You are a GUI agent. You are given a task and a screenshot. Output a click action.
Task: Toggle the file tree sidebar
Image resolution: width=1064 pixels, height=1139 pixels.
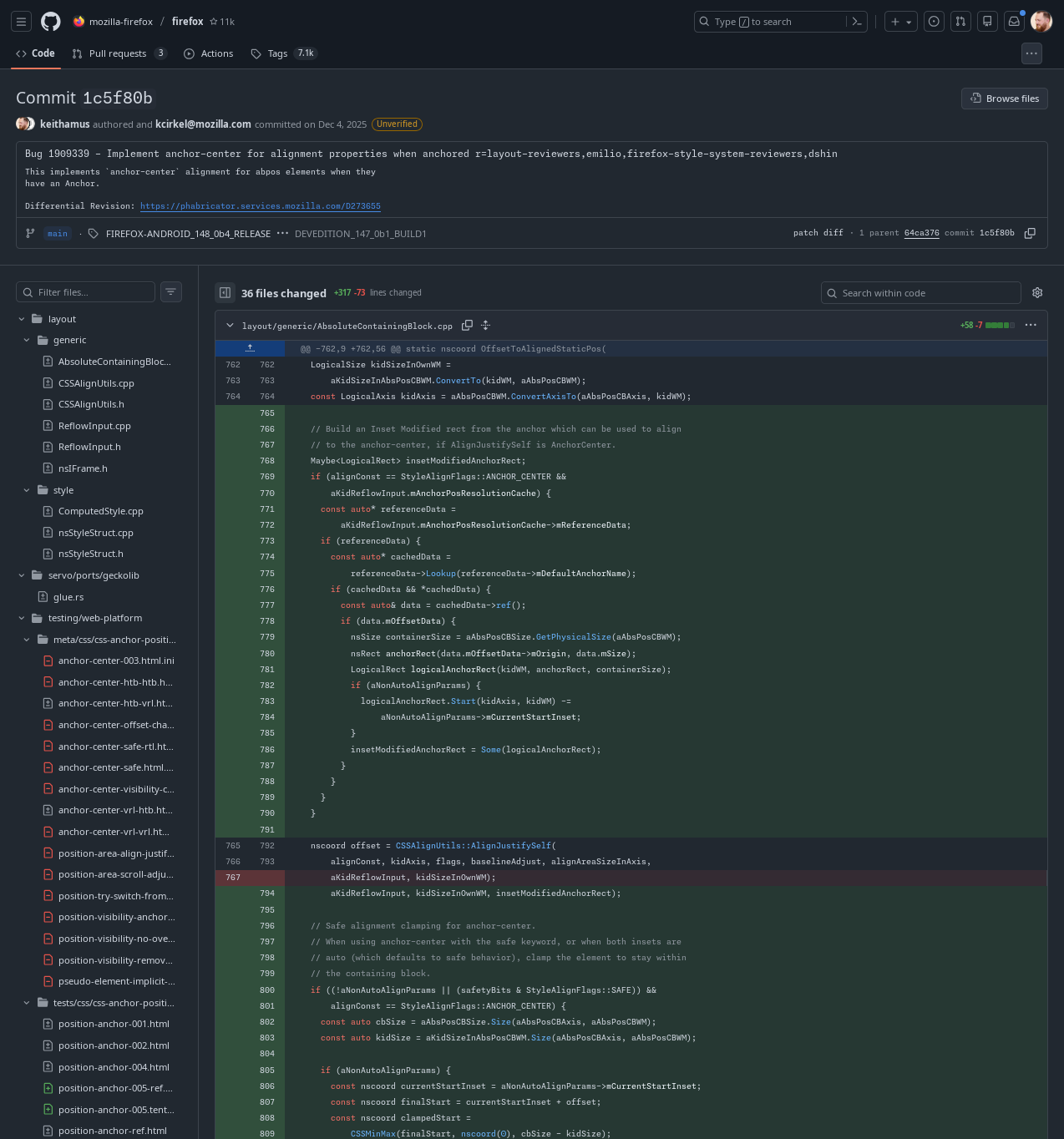point(225,293)
